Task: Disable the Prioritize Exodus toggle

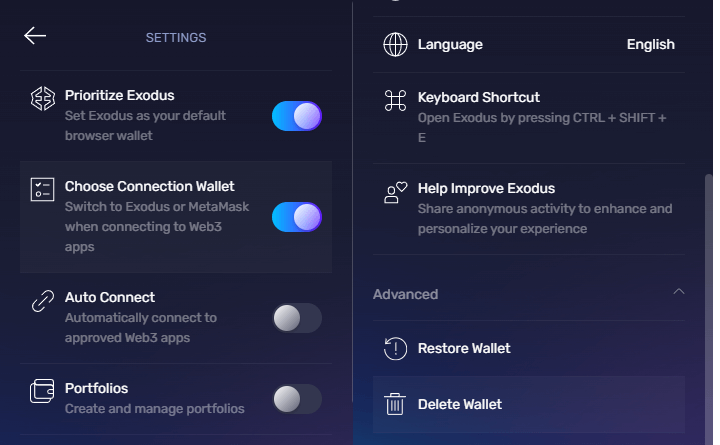Action: pyautogui.click(x=297, y=116)
